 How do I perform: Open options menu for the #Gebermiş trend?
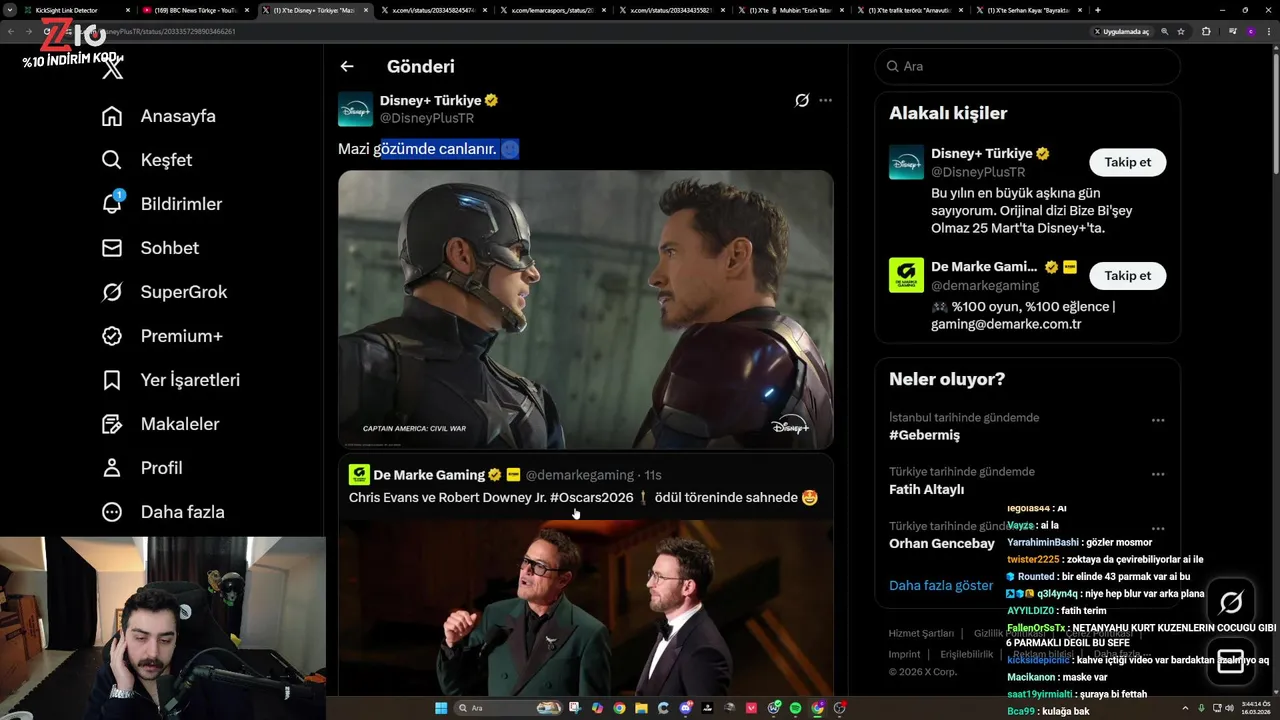tap(1158, 420)
